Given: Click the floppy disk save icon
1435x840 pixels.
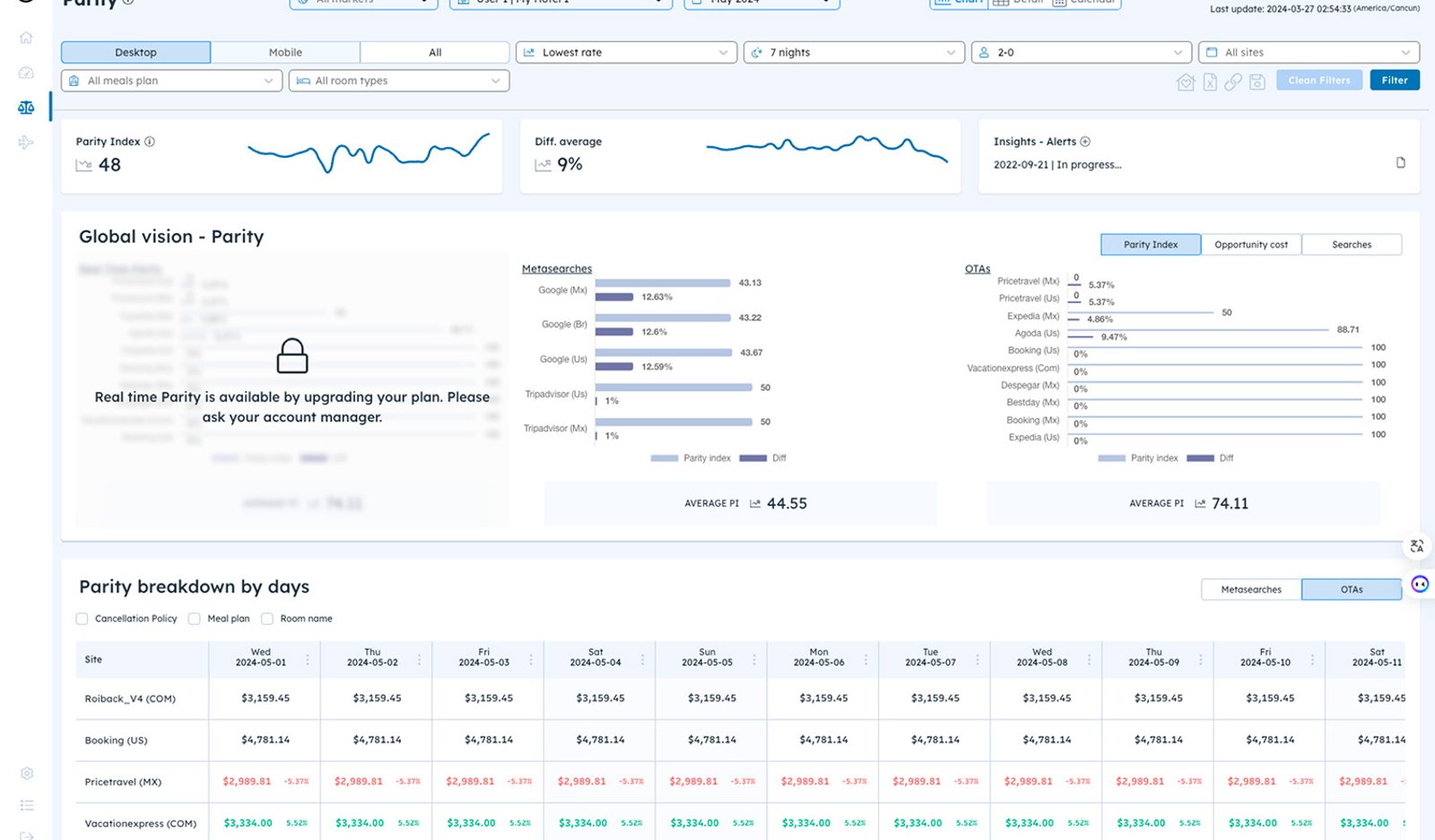Looking at the screenshot, I should 1257,82.
